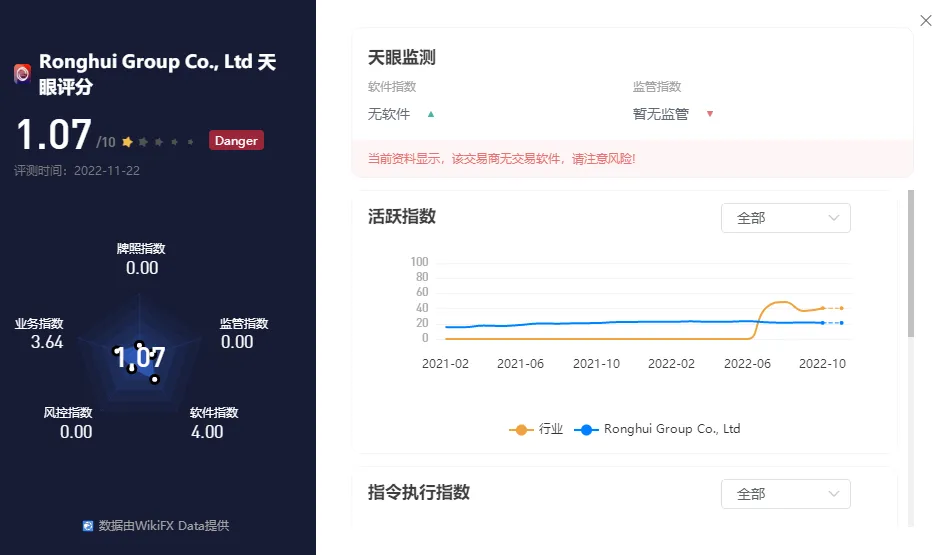The width and height of the screenshot is (934, 555).
Task: Click the red risk warning message 当前资料显示
Action: pyautogui.click(x=502, y=159)
